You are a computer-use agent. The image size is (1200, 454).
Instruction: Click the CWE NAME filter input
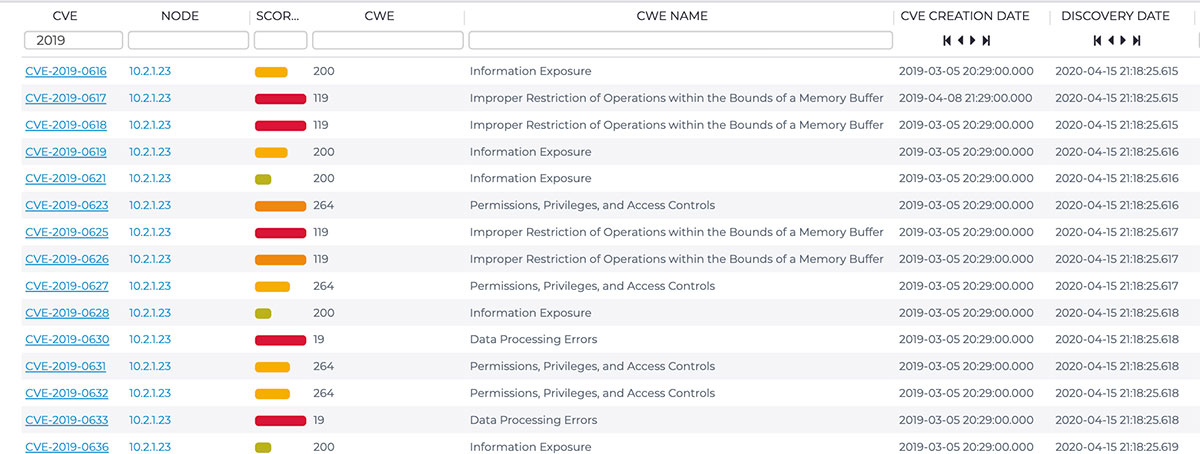tap(680, 41)
